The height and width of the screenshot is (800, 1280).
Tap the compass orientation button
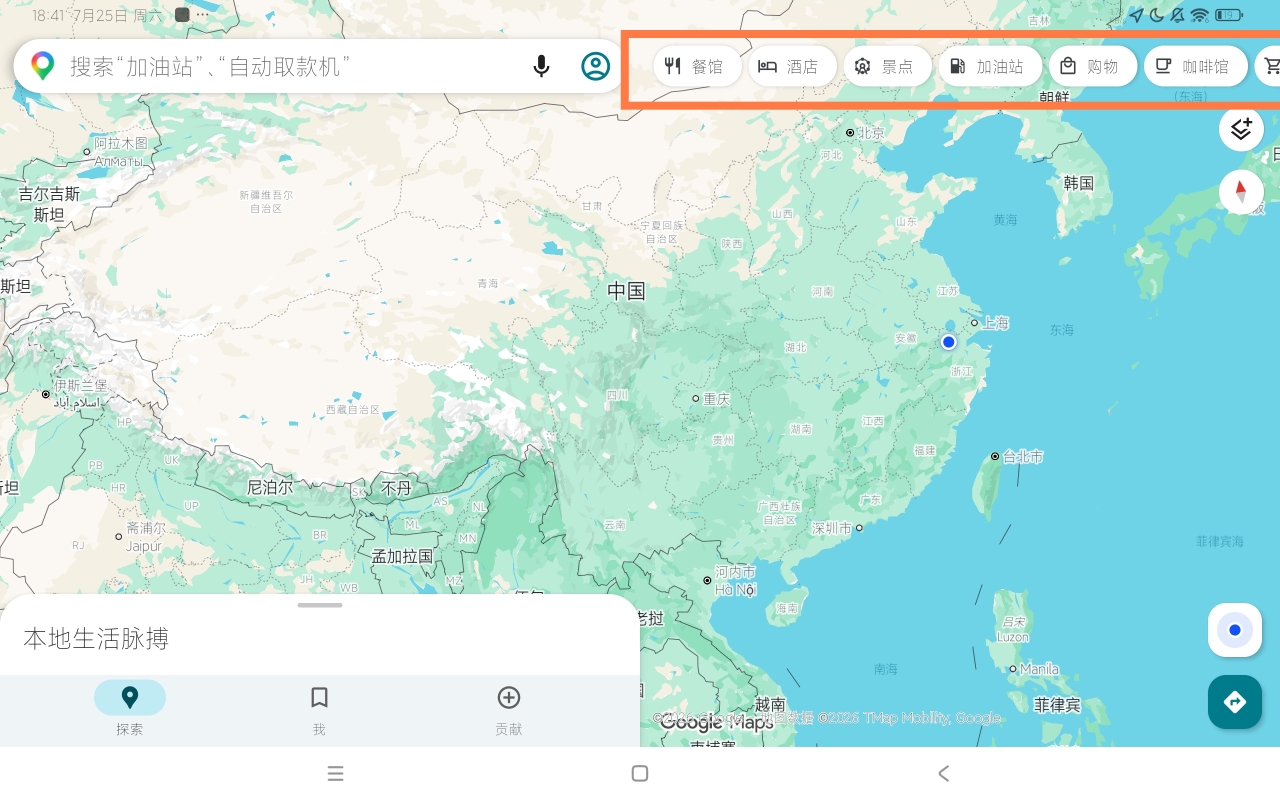[1241, 191]
